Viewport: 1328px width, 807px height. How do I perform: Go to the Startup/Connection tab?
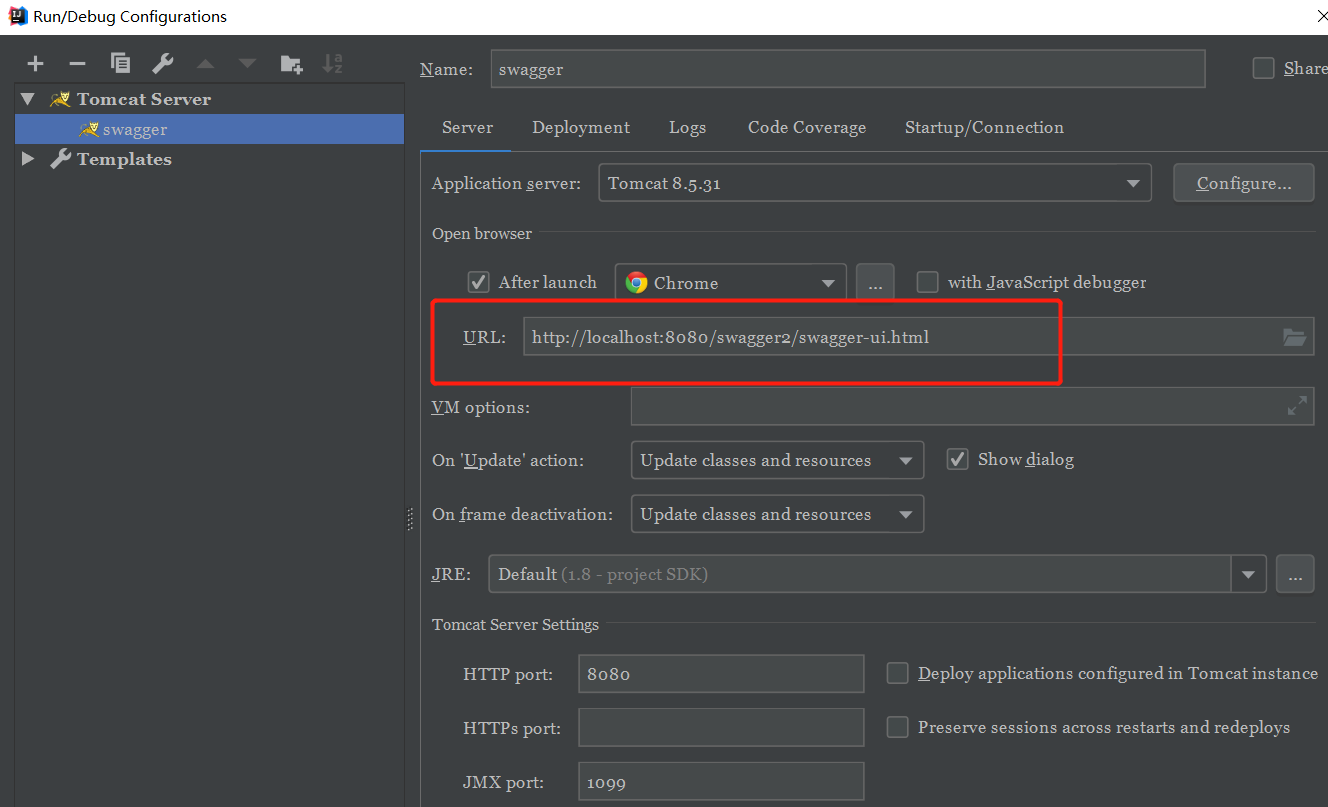click(984, 127)
